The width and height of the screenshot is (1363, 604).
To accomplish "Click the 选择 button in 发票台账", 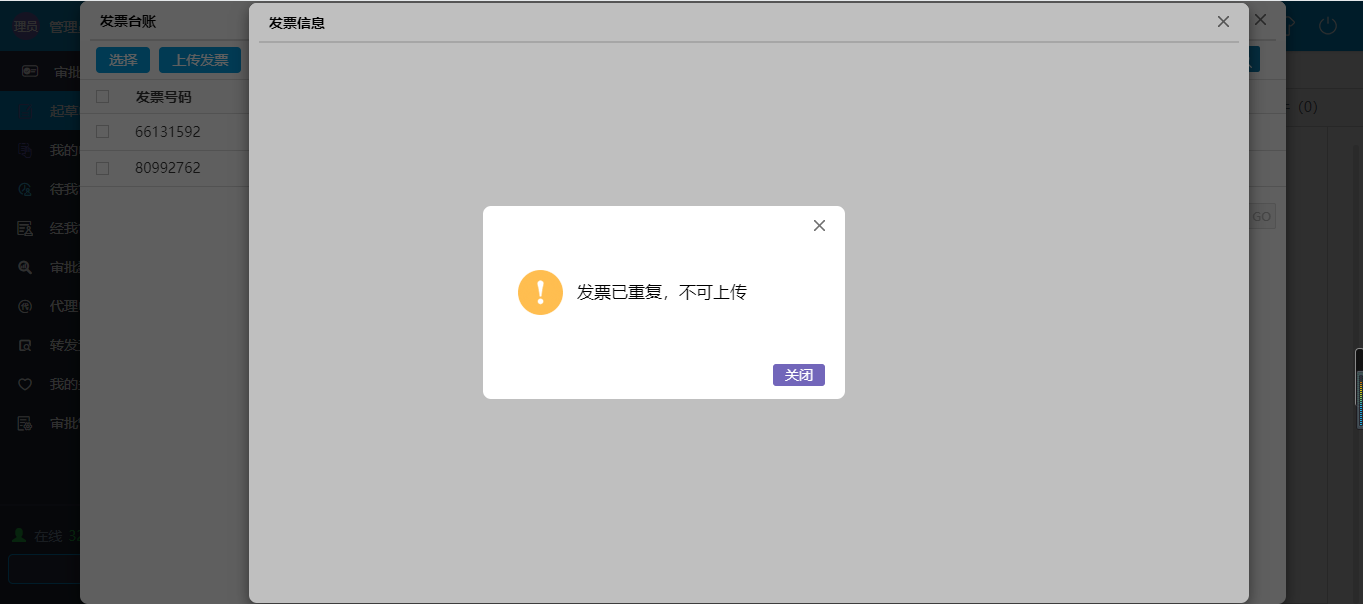I will tap(123, 60).
